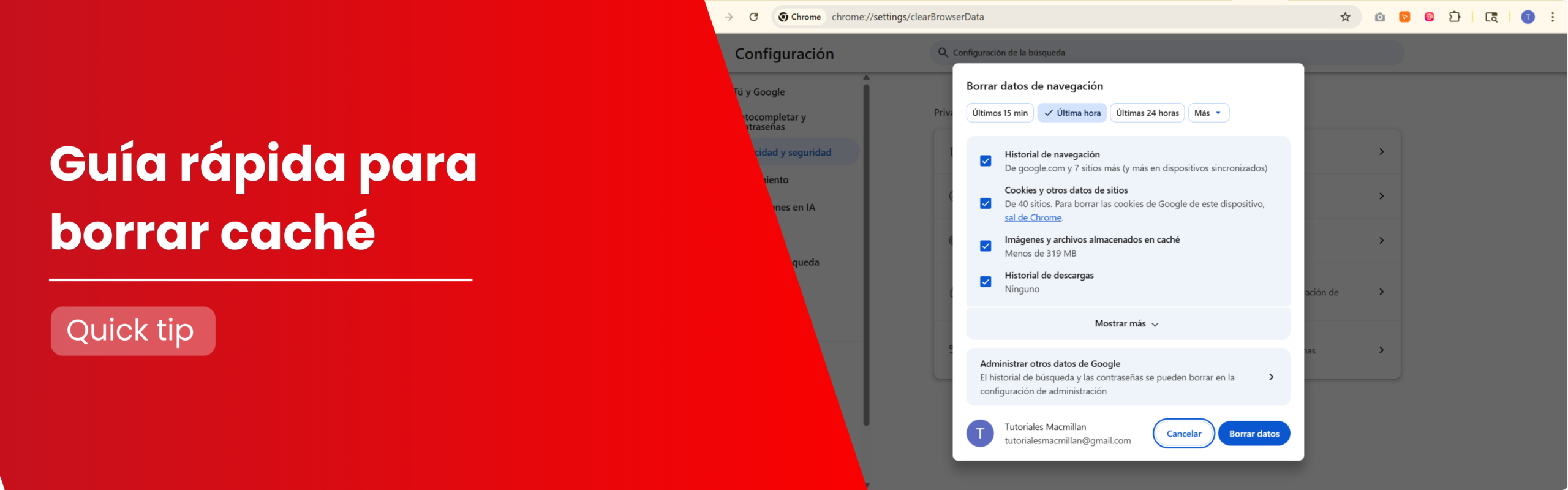Image resolution: width=1568 pixels, height=490 pixels.
Task: Click the forward navigation arrow
Action: click(x=729, y=17)
